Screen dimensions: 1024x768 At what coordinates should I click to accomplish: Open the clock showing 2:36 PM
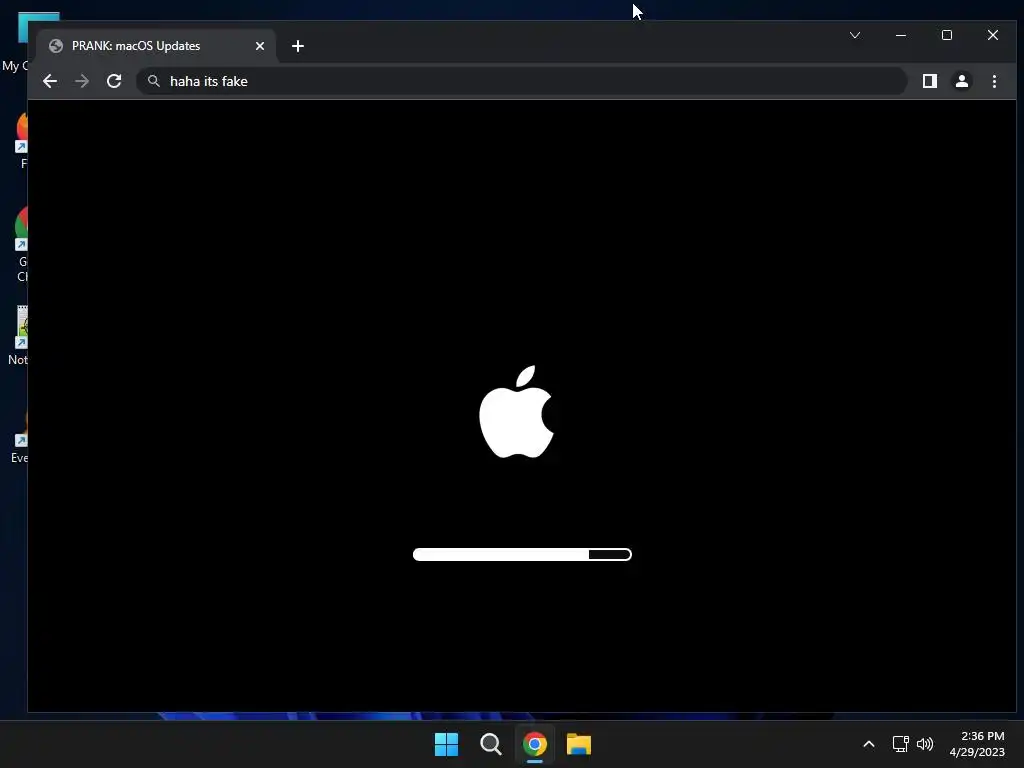click(x=977, y=744)
